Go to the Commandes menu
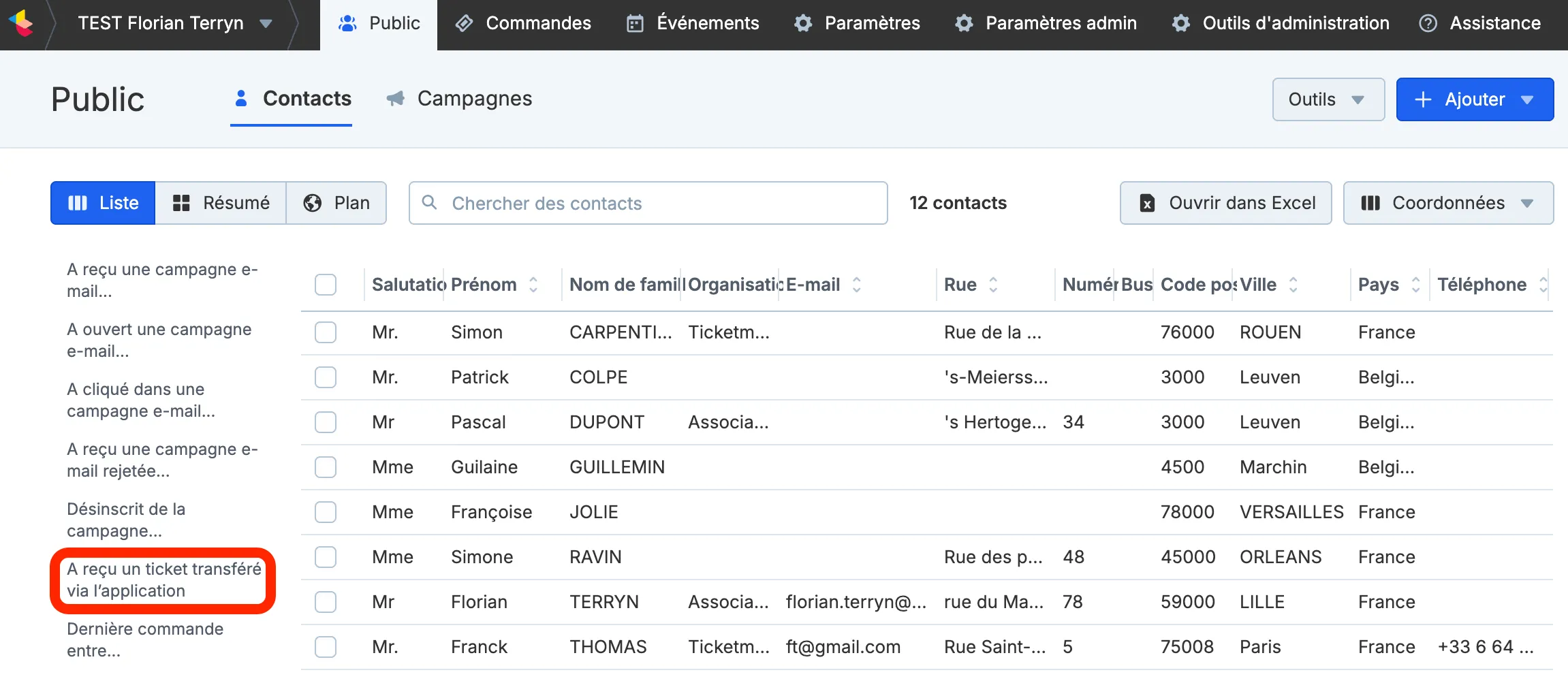1568x681 pixels. click(x=523, y=23)
